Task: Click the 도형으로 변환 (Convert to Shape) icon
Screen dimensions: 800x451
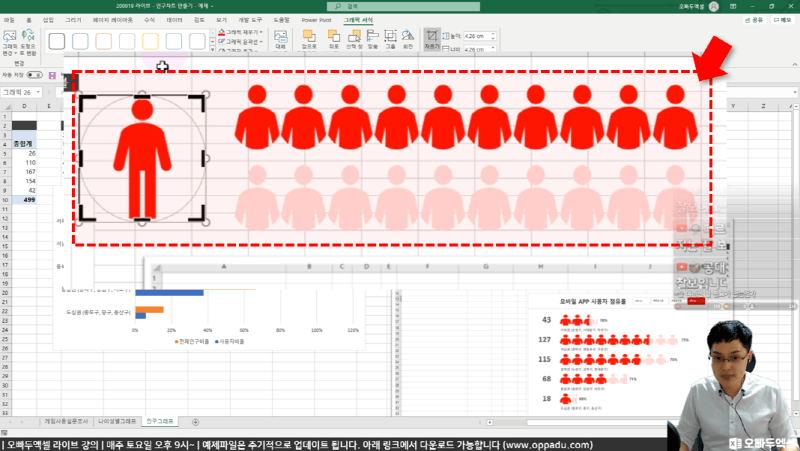Action: click(x=28, y=42)
